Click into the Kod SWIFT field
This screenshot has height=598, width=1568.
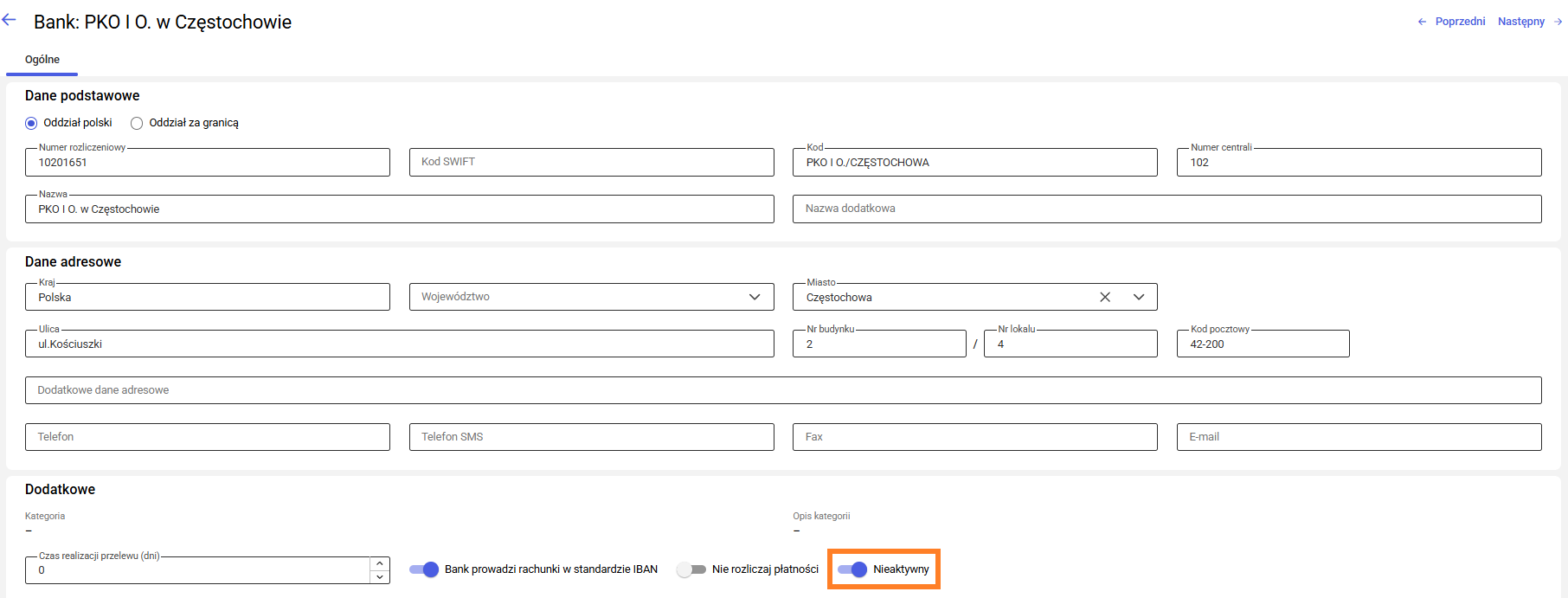(591, 162)
